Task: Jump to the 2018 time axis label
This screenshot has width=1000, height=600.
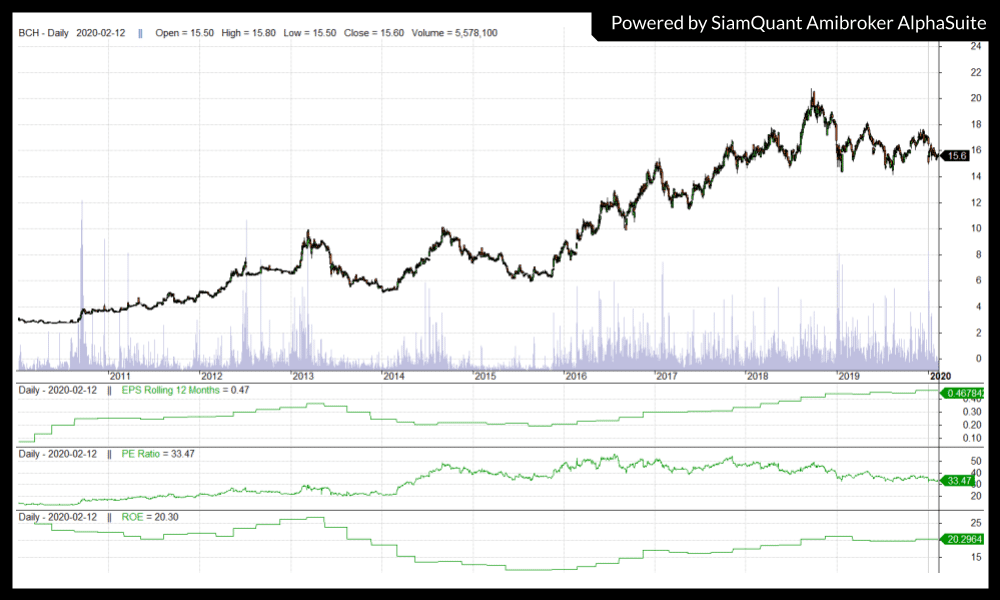Action: coord(757,376)
